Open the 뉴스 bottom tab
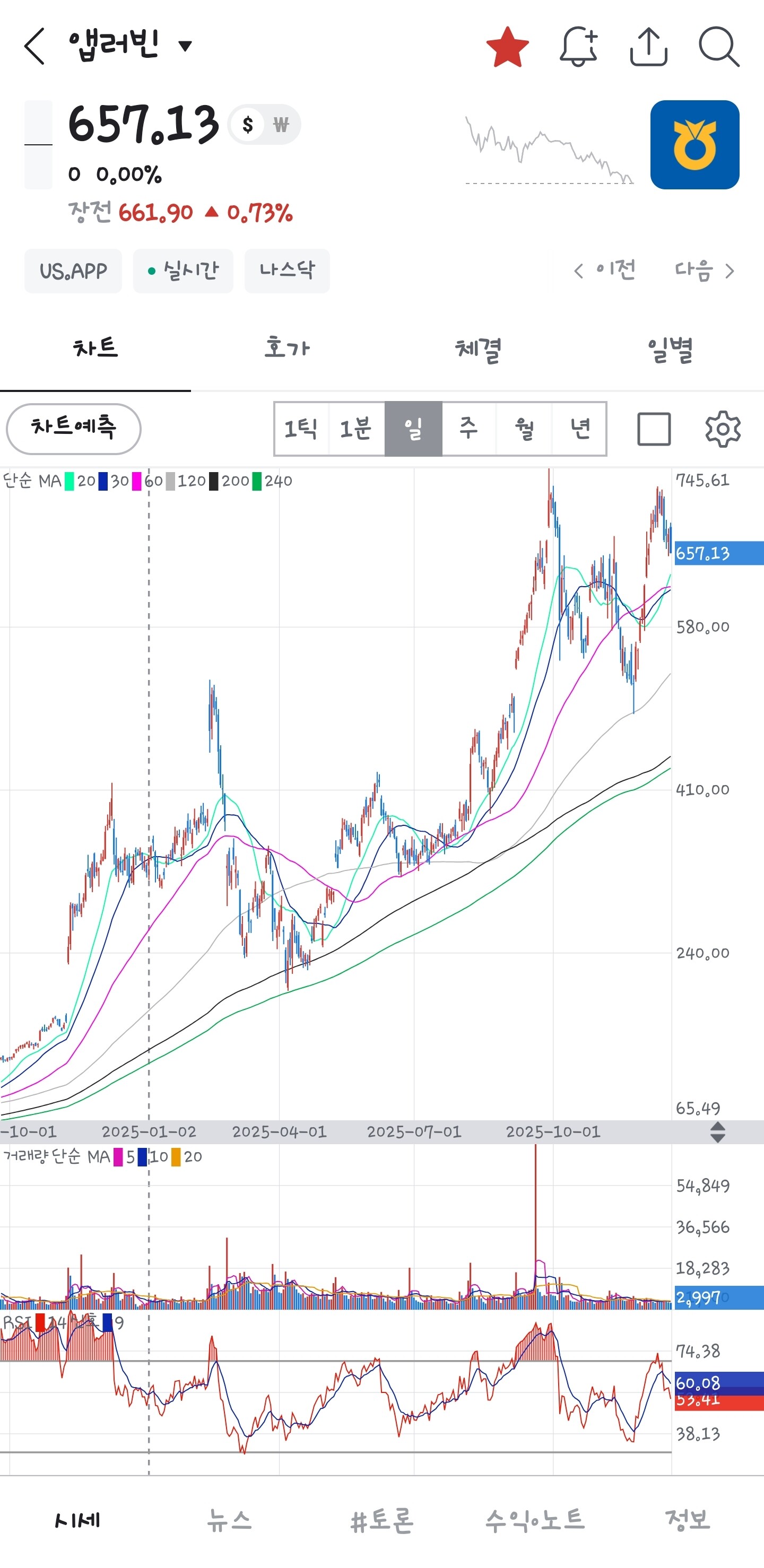The width and height of the screenshot is (764, 1568). point(230,1520)
